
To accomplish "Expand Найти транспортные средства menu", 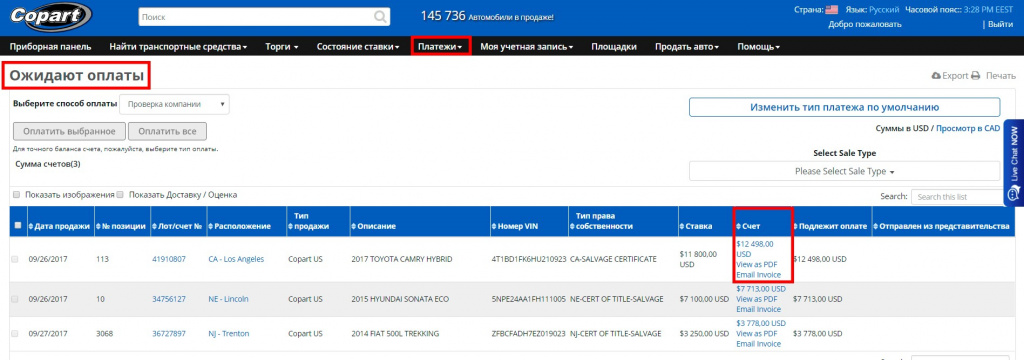I will (178, 47).
